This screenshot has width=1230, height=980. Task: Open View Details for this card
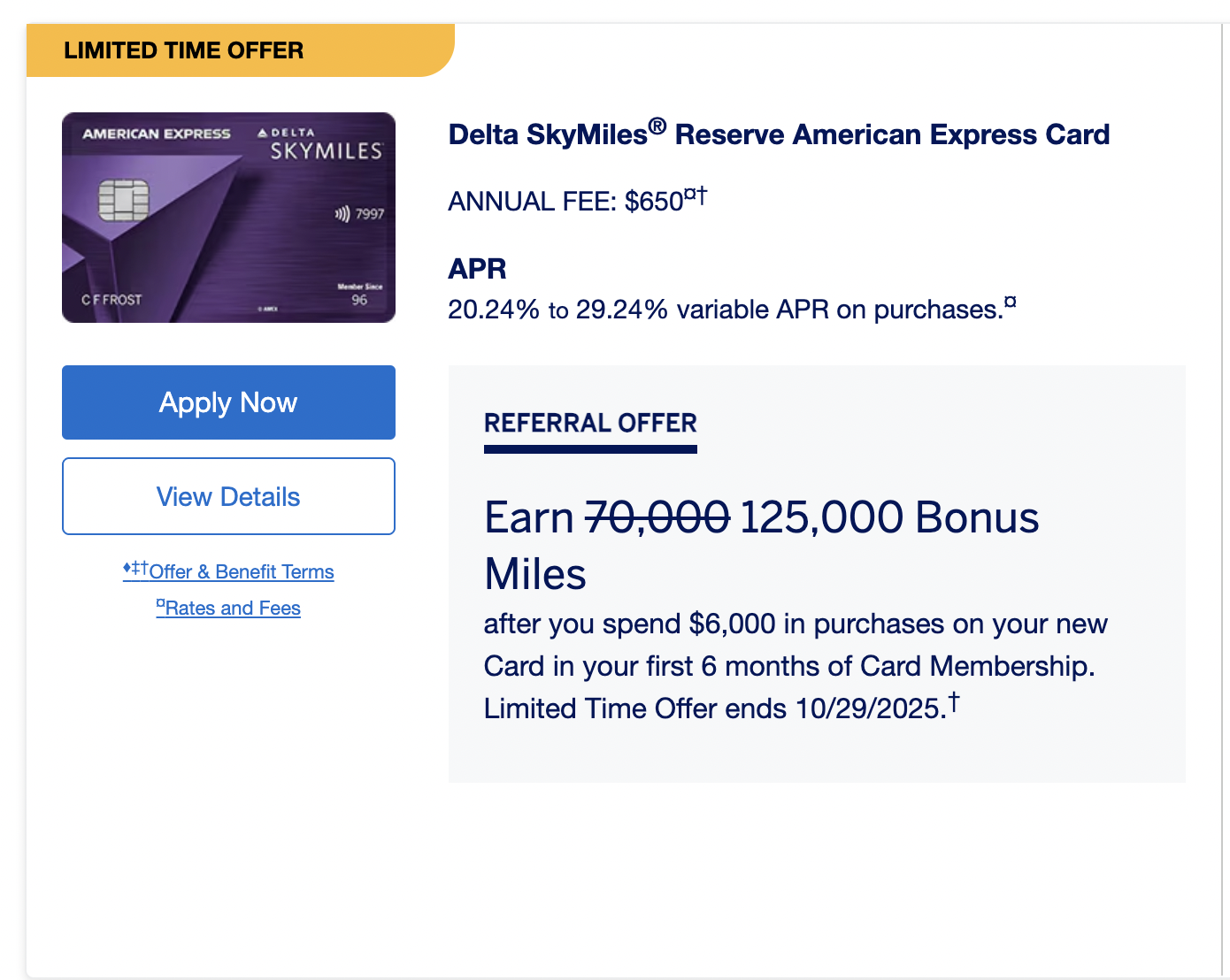(x=228, y=496)
